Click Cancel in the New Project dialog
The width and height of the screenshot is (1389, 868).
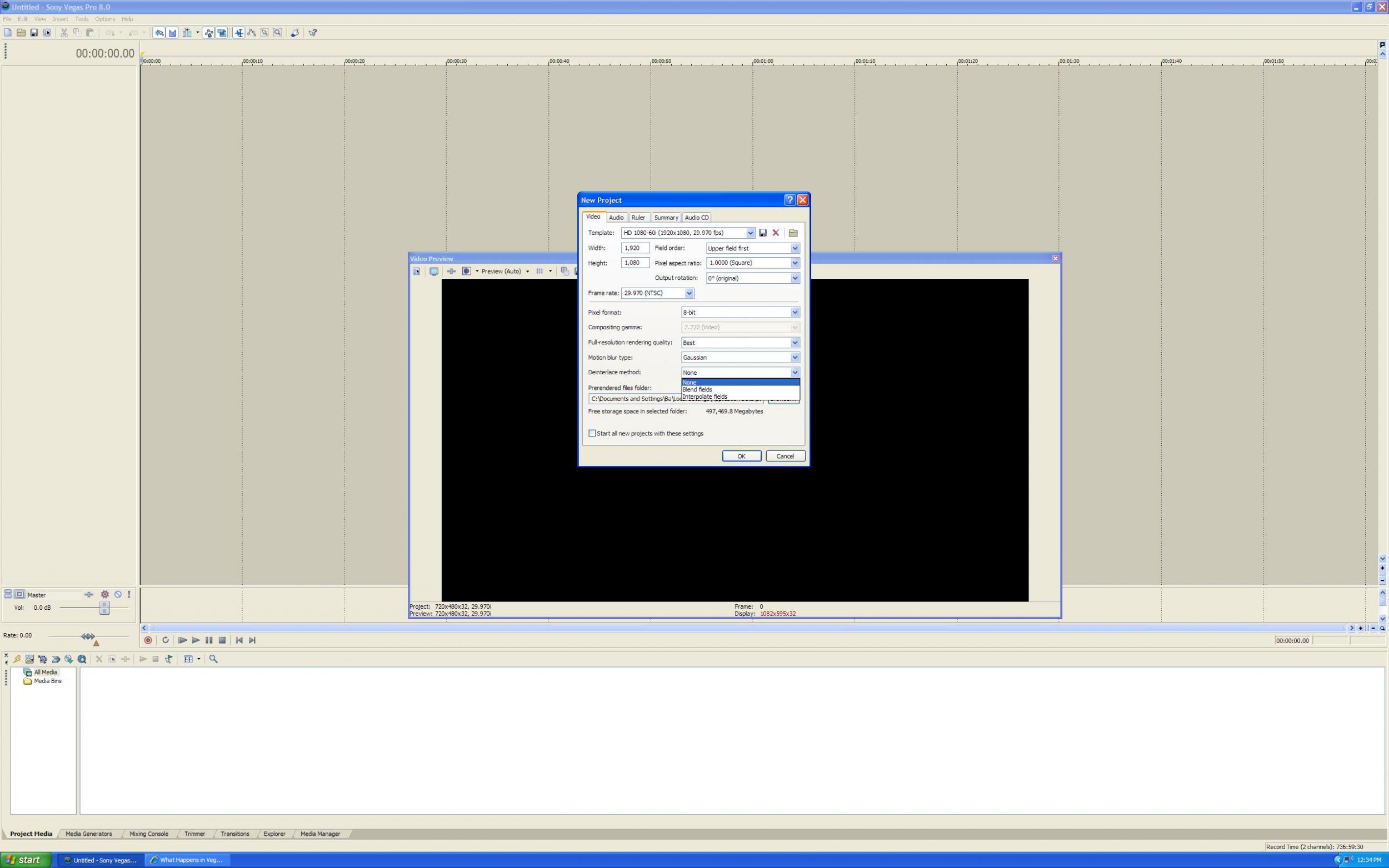click(x=785, y=456)
